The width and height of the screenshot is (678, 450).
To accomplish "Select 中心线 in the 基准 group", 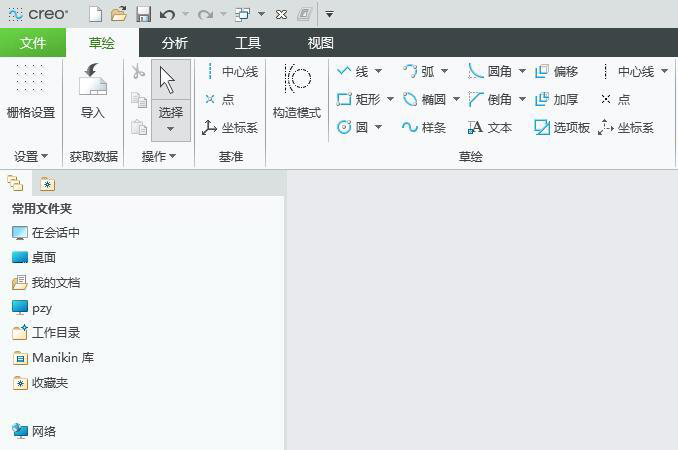I will 231,72.
